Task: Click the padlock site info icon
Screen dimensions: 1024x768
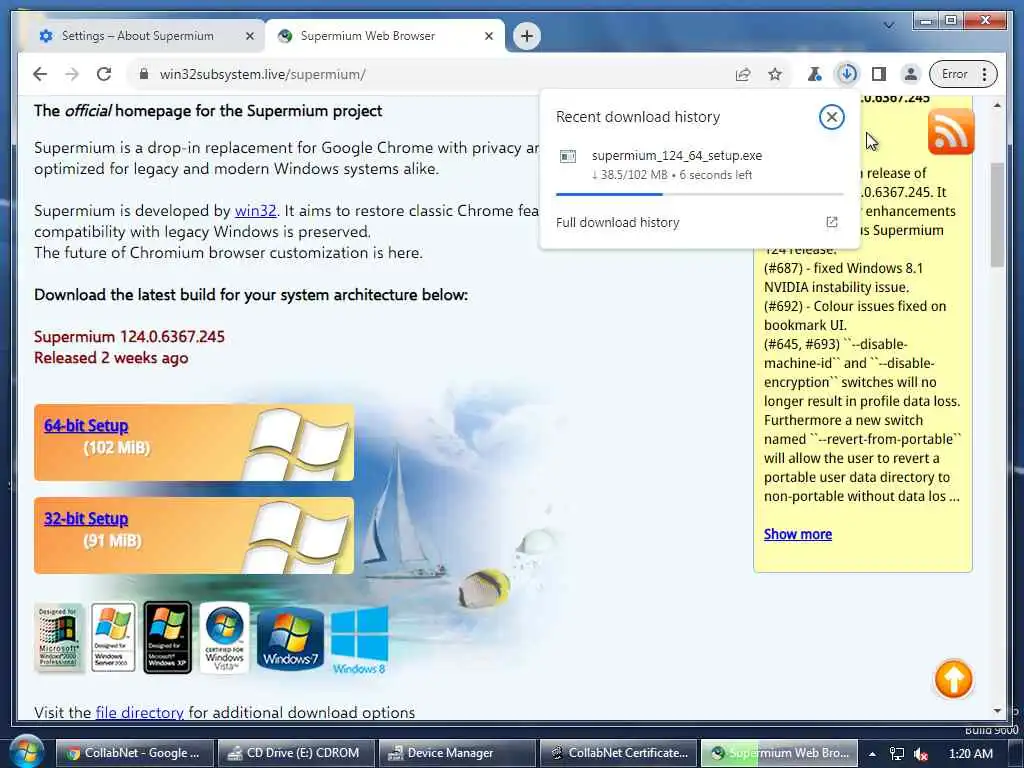Action: pos(144,74)
